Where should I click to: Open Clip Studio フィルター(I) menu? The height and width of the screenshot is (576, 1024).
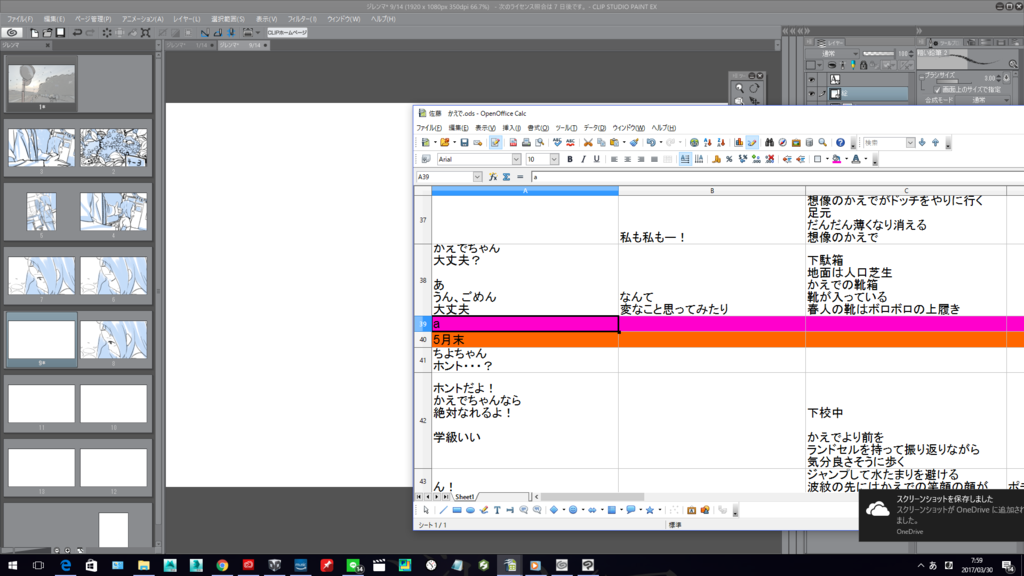coord(302,19)
